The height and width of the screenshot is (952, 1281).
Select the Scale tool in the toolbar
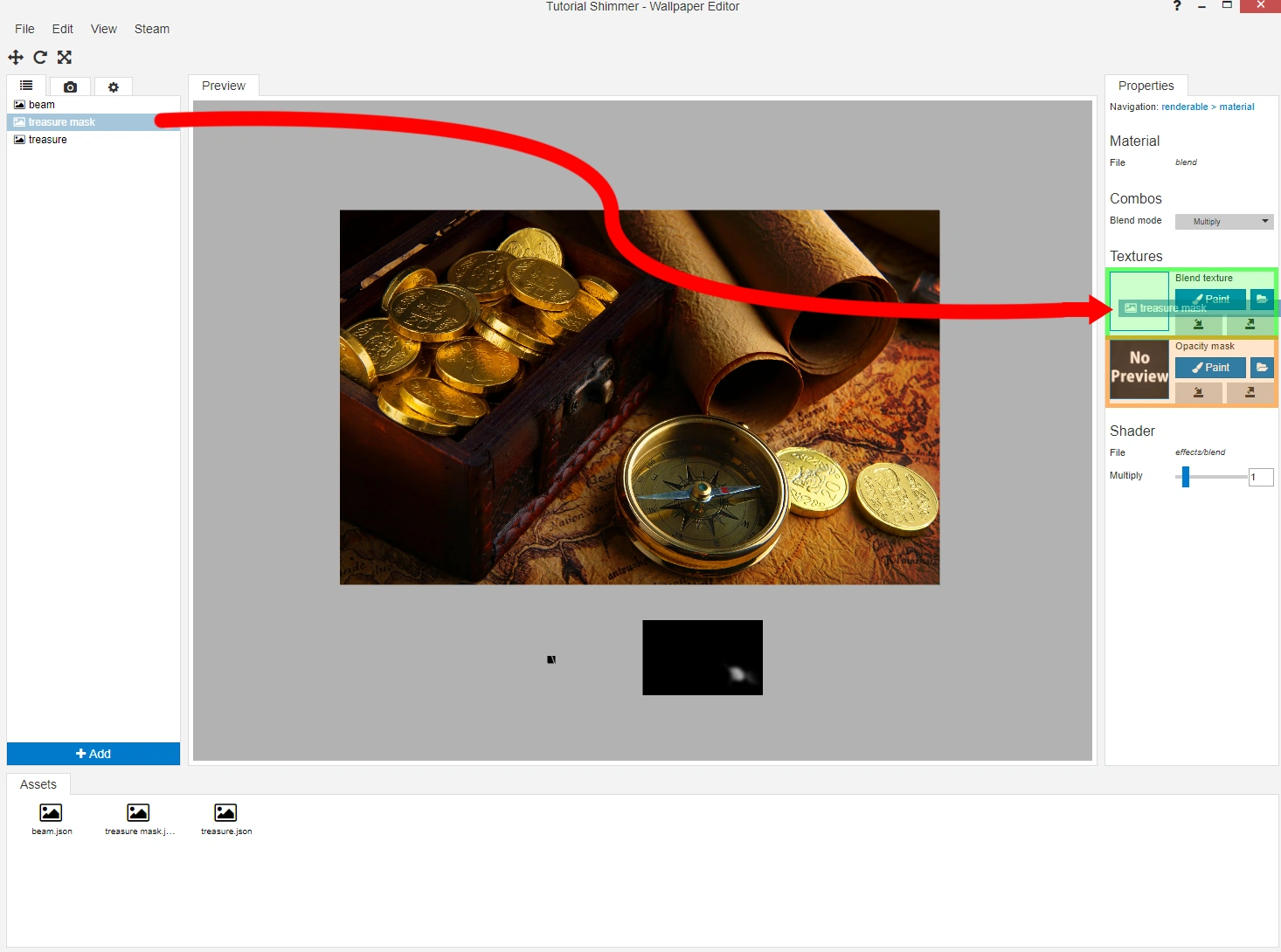click(x=65, y=58)
